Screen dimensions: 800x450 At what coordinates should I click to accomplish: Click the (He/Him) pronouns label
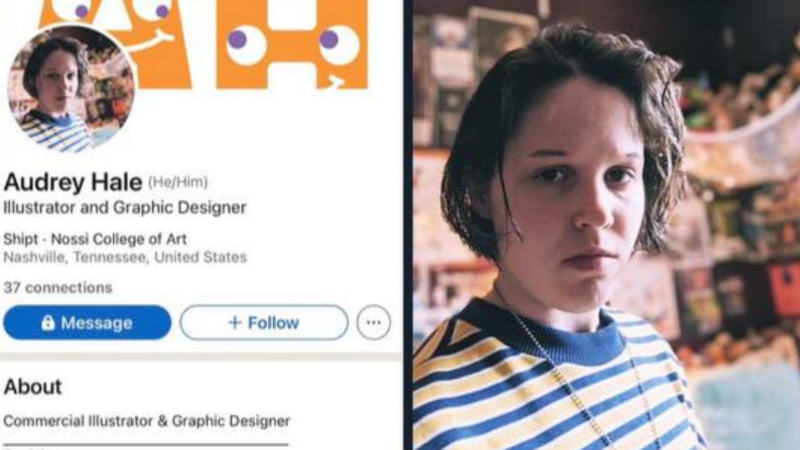click(x=178, y=182)
